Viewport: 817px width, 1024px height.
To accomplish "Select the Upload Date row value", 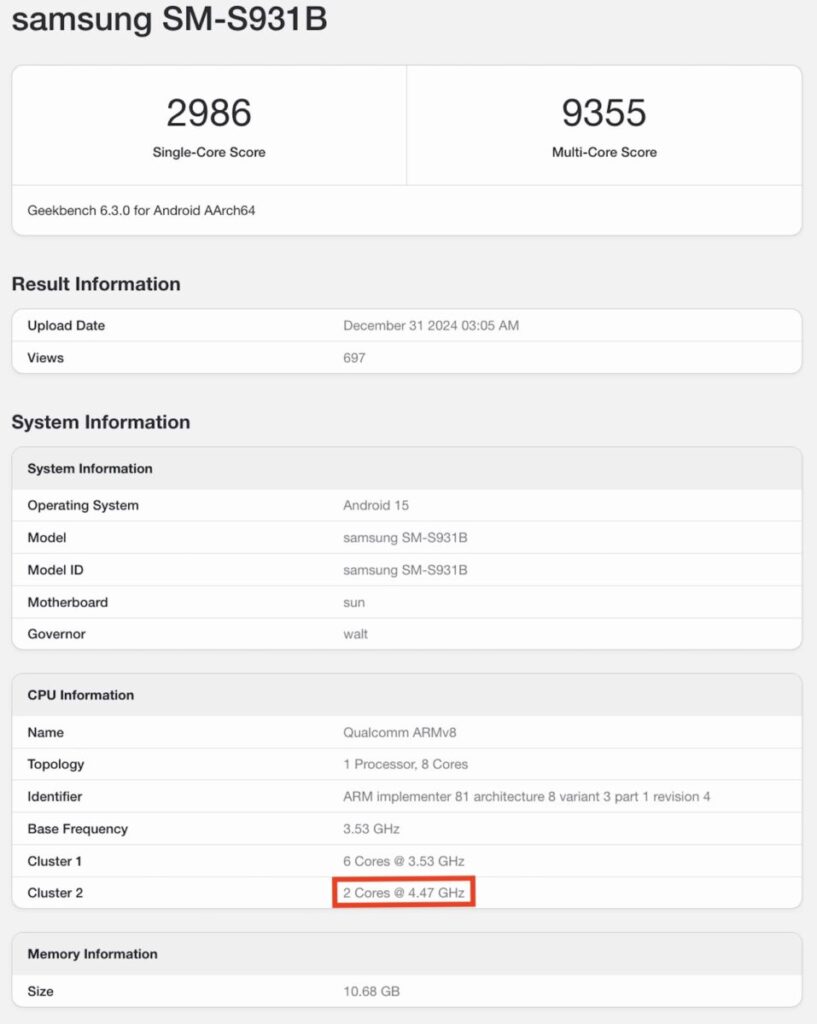I will tap(431, 326).
